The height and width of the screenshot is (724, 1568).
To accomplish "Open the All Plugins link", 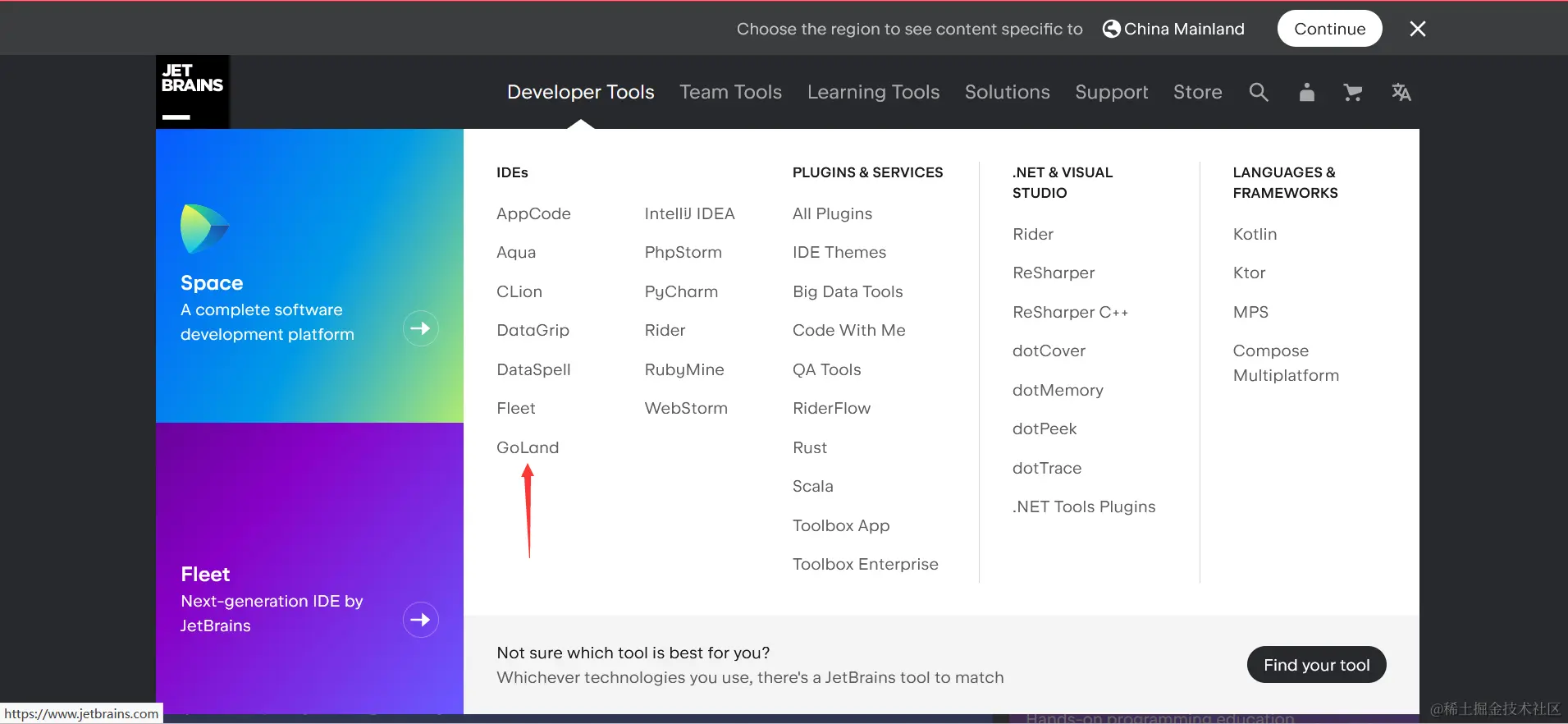I will click(832, 213).
